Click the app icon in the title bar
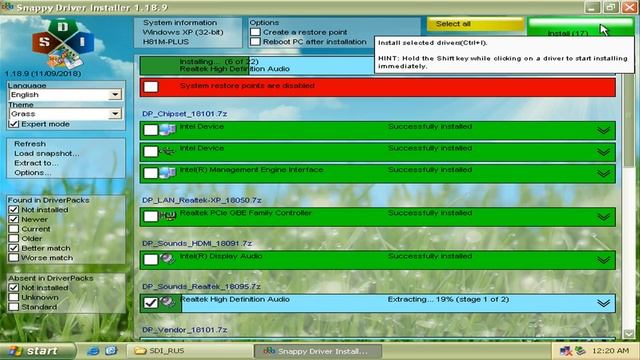This screenshot has height=360, width=640. pyautogui.click(x=7, y=7)
